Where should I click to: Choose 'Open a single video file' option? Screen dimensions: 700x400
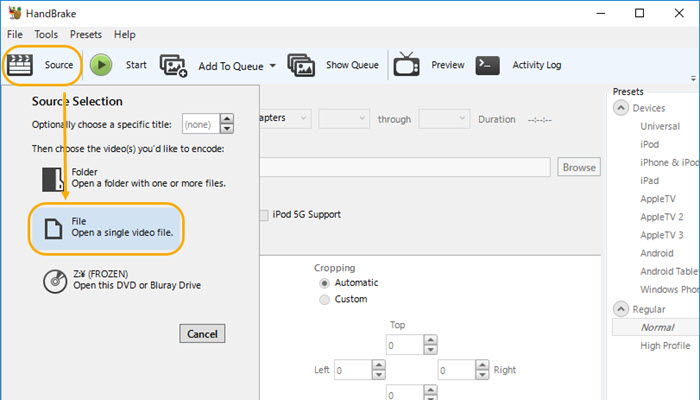pyautogui.click(x=106, y=229)
